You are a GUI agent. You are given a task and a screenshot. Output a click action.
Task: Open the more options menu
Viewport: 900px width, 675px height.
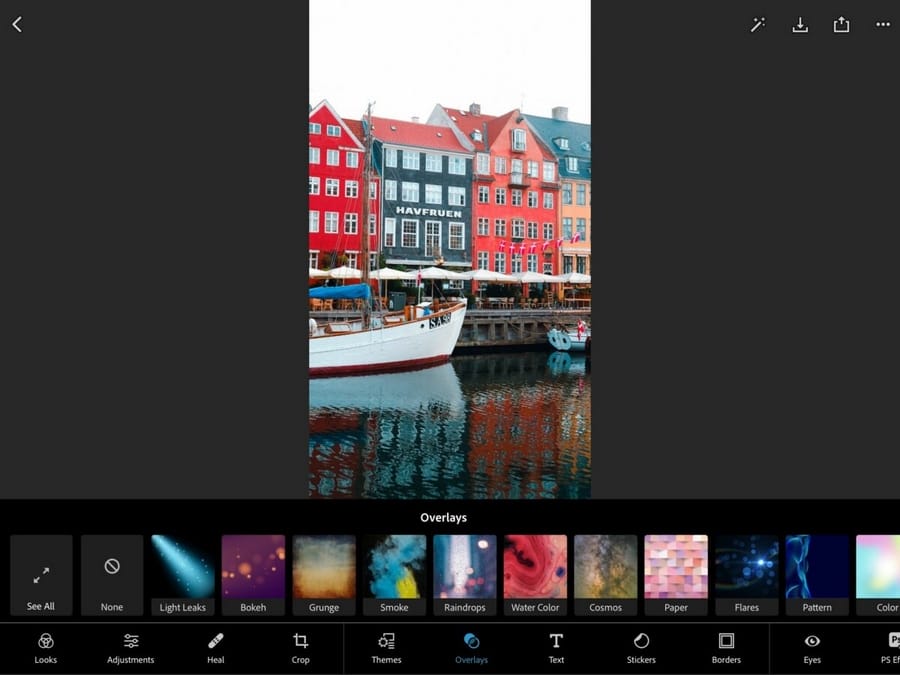(882, 24)
